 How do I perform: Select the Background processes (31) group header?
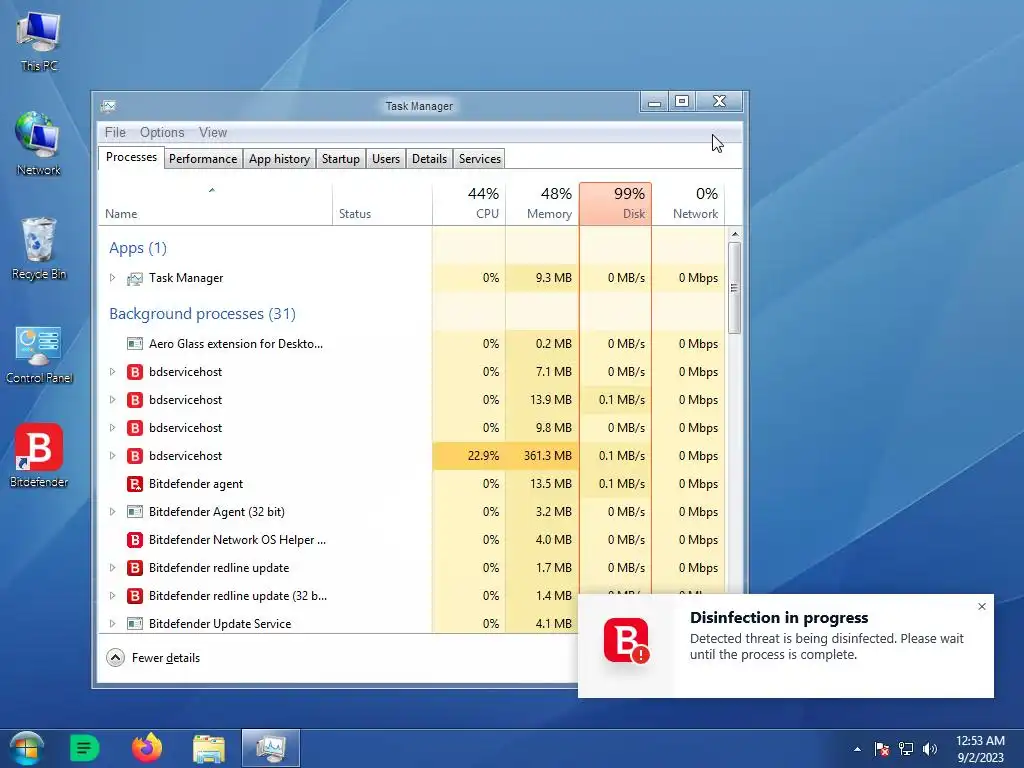202,314
